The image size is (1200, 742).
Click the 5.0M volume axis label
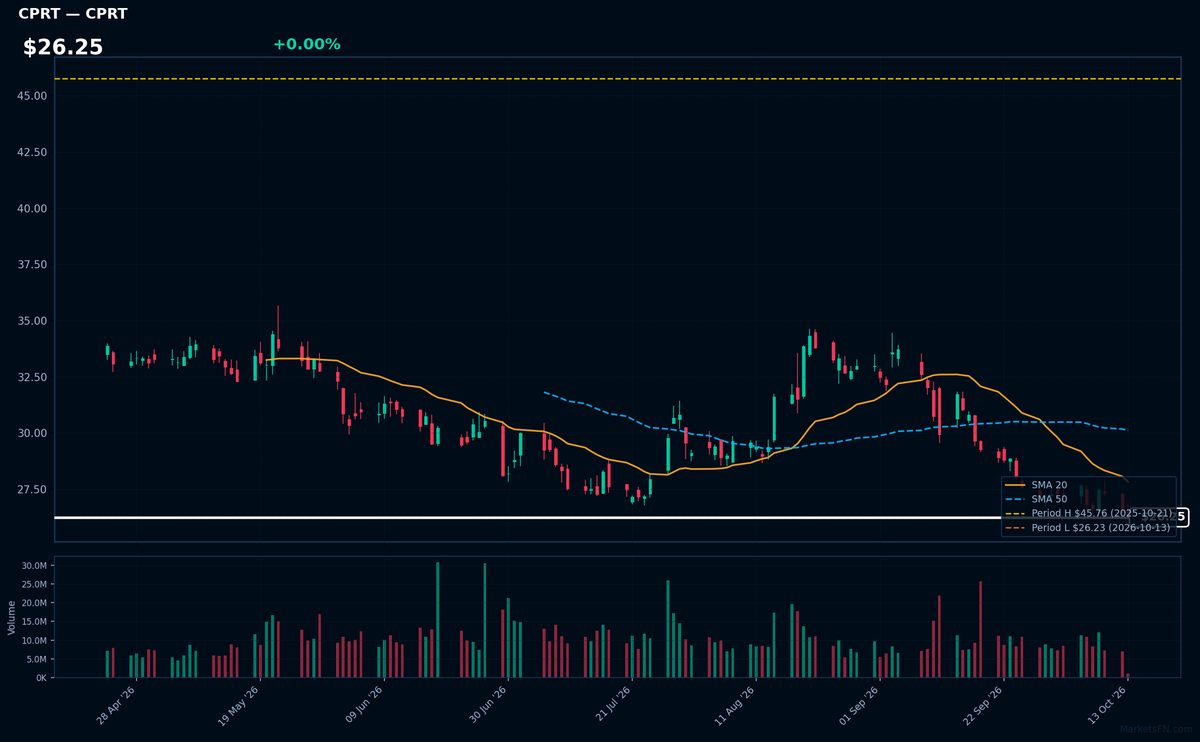(x=36, y=659)
